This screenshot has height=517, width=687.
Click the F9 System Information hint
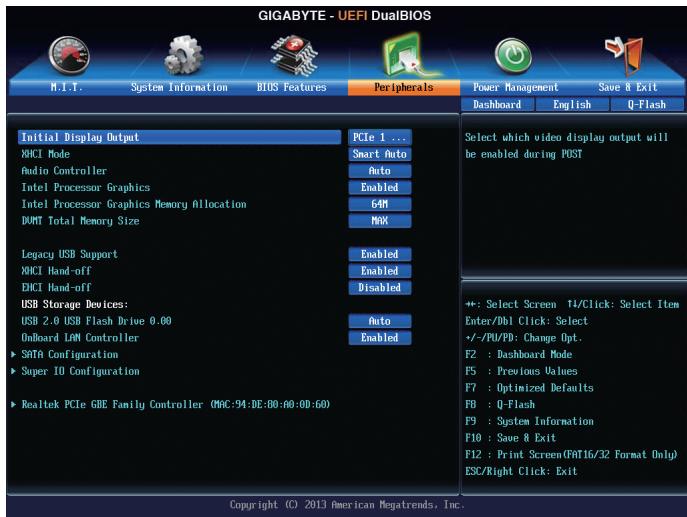529,421
